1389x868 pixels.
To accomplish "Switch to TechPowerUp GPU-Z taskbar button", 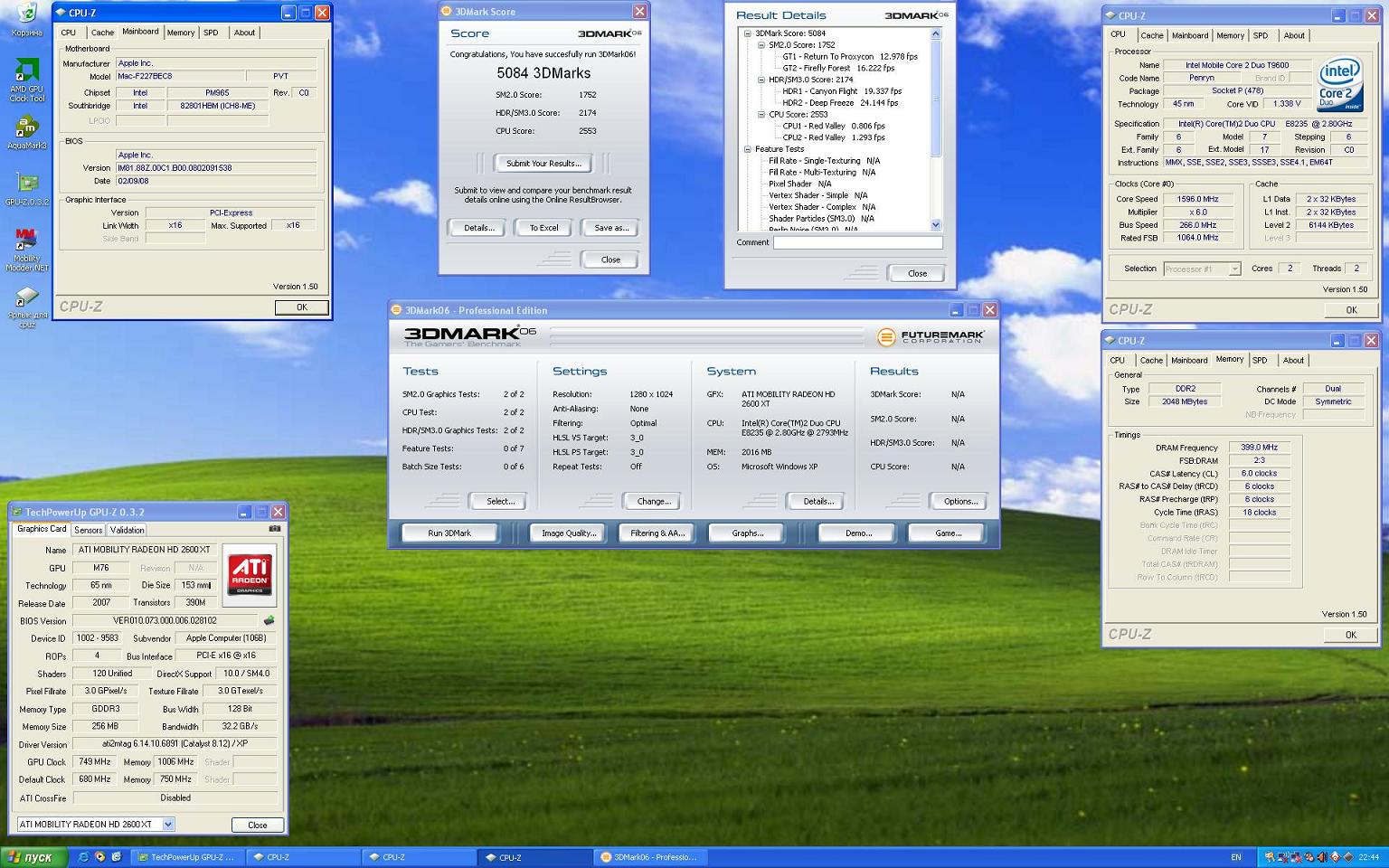I will 188,857.
